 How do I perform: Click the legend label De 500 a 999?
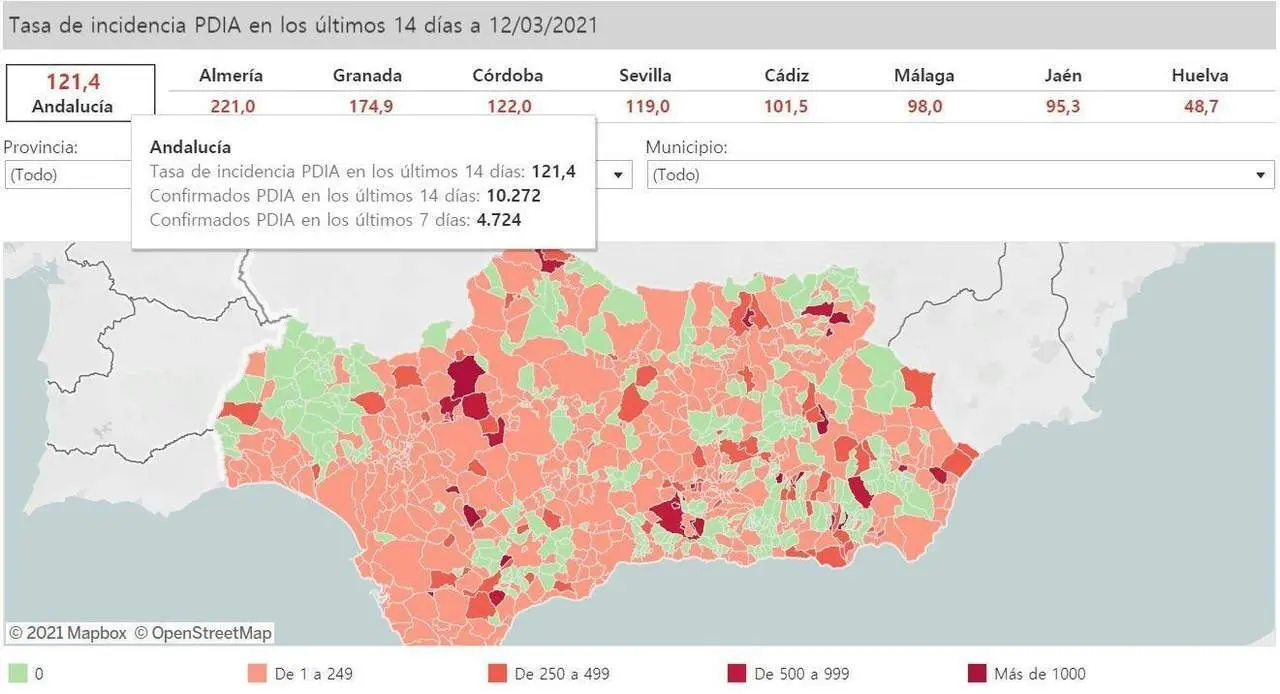(x=802, y=674)
